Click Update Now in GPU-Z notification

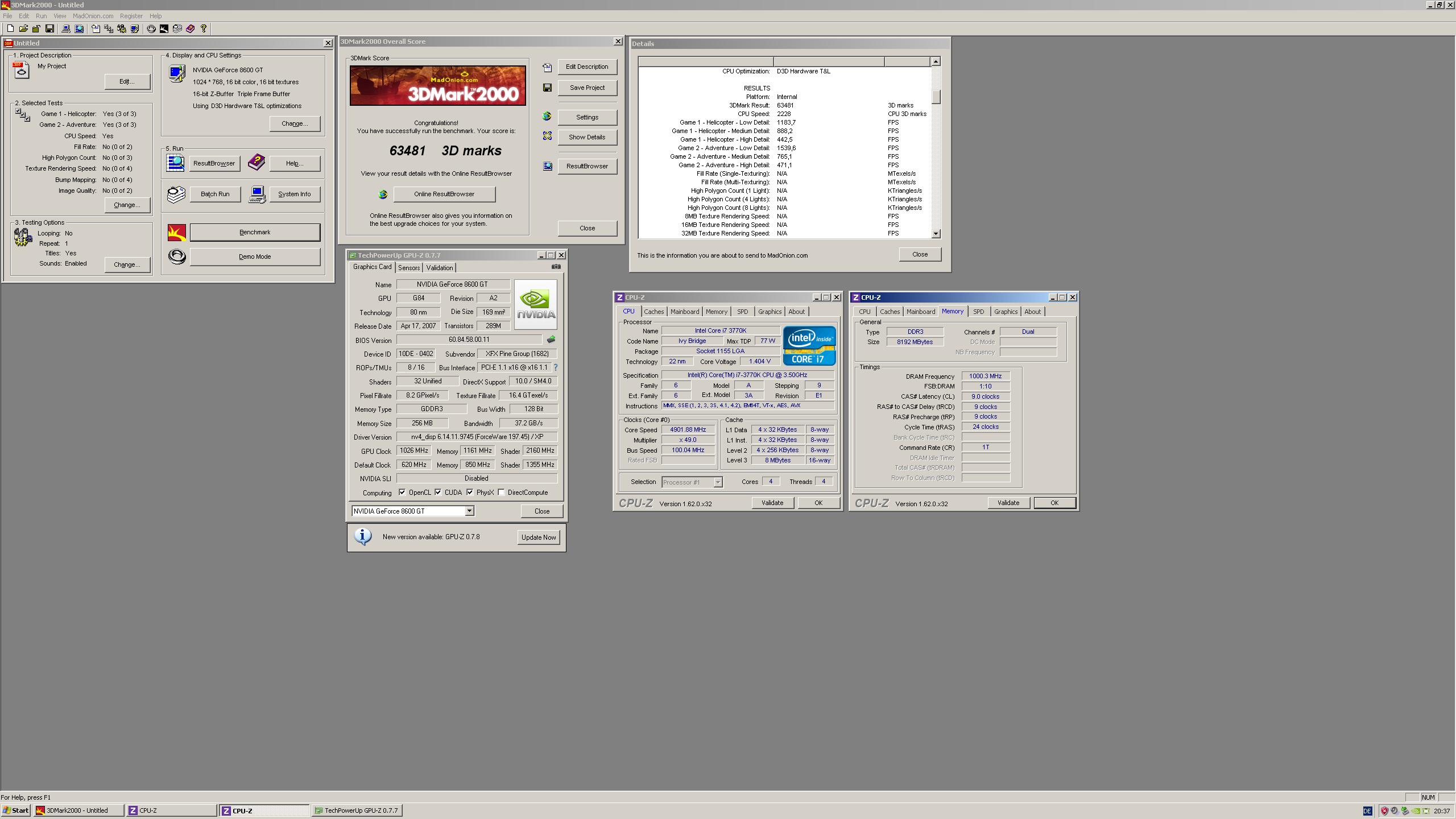click(539, 537)
